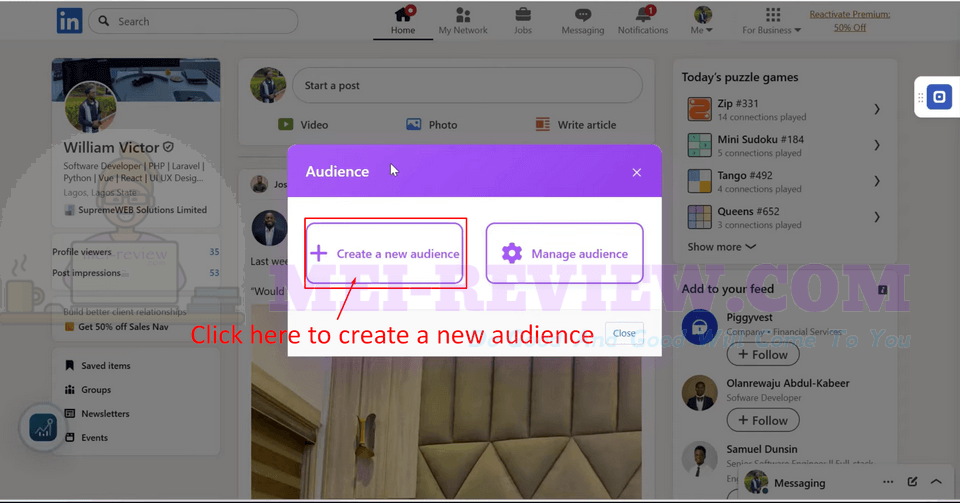Click the LinkedIn logo icon

pos(69,21)
